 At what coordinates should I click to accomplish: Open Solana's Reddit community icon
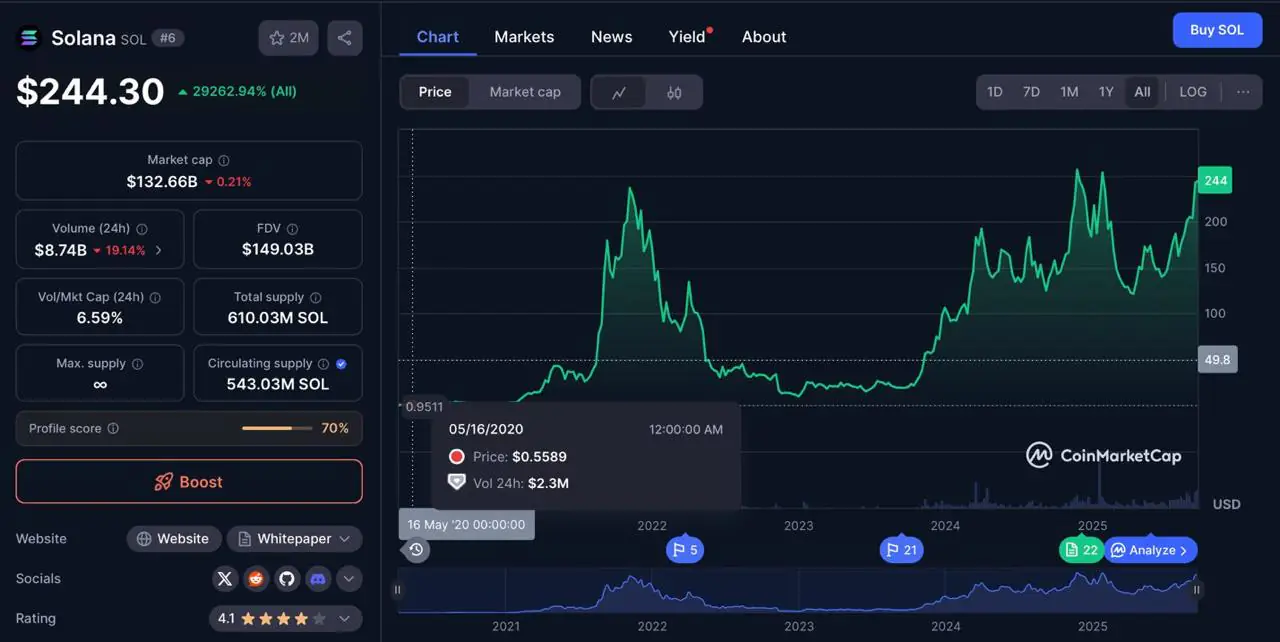point(256,578)
